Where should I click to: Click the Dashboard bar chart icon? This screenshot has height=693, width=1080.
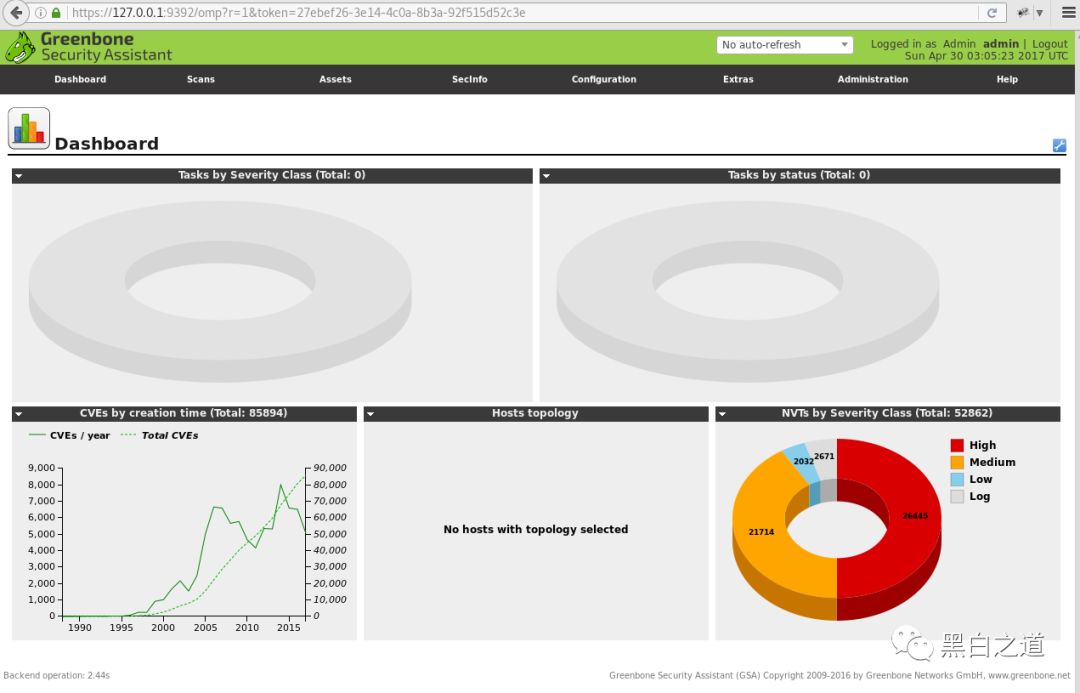pos(29,129)
